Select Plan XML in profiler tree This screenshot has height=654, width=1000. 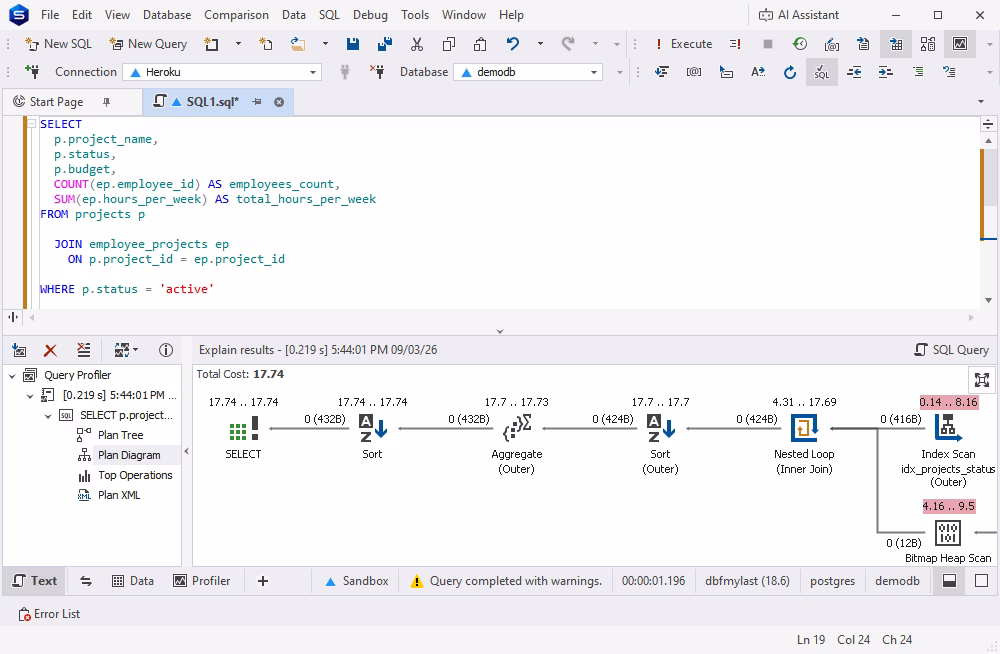tap(119, 495)
